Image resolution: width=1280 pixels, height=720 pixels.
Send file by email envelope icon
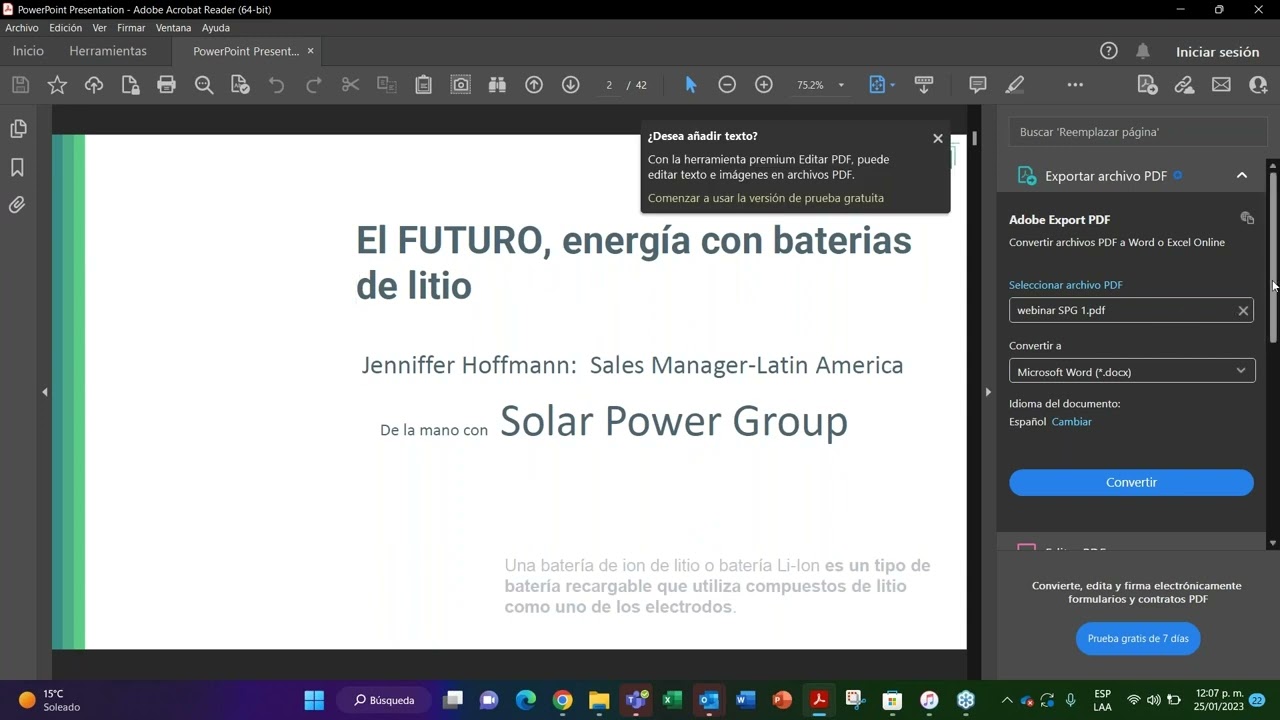click(1221, 85)
